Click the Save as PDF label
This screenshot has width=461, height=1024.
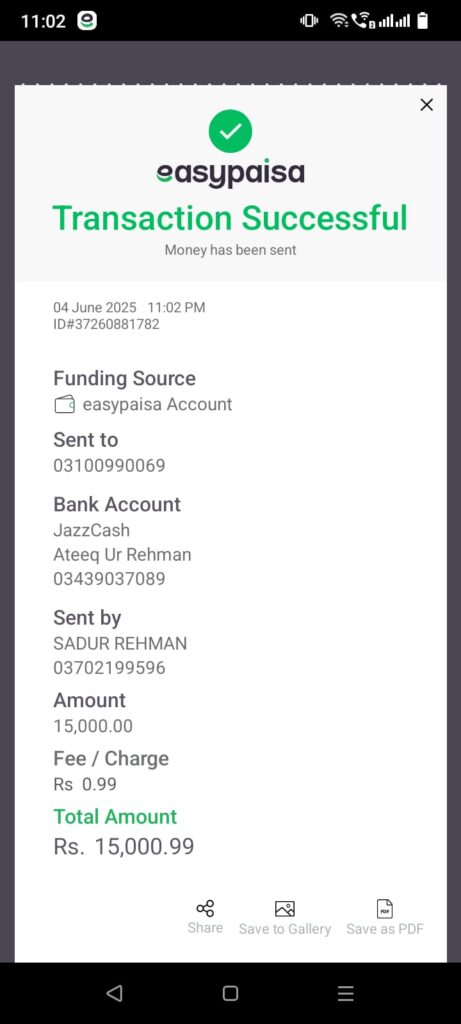tap(385, 929)
